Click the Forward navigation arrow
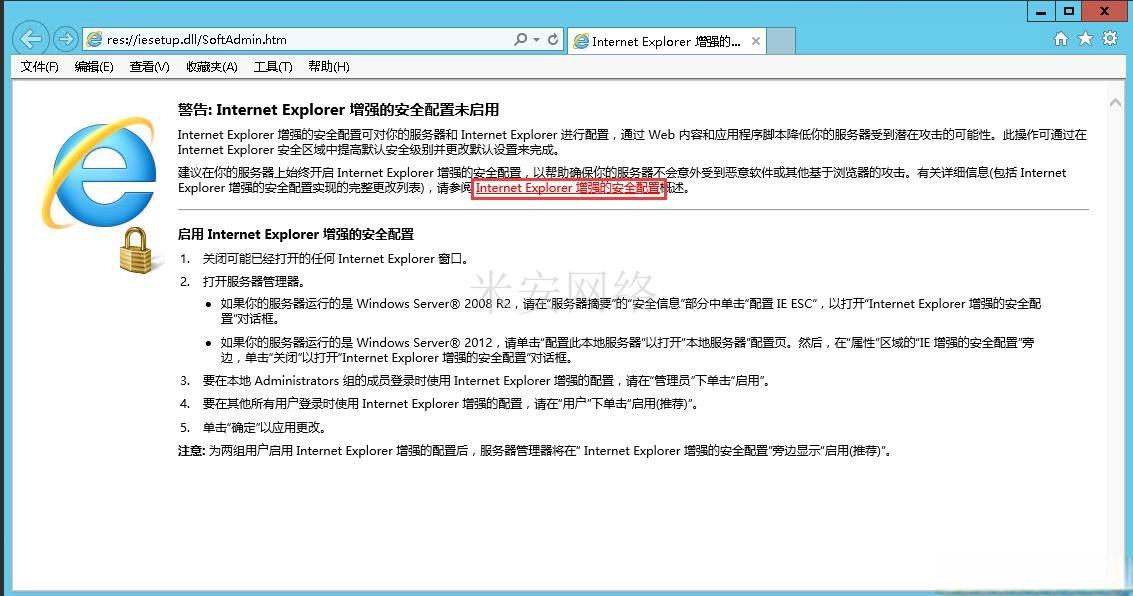Image resolution: width=1133 pixels, height=596 pixels. click(x=66, y=39)
